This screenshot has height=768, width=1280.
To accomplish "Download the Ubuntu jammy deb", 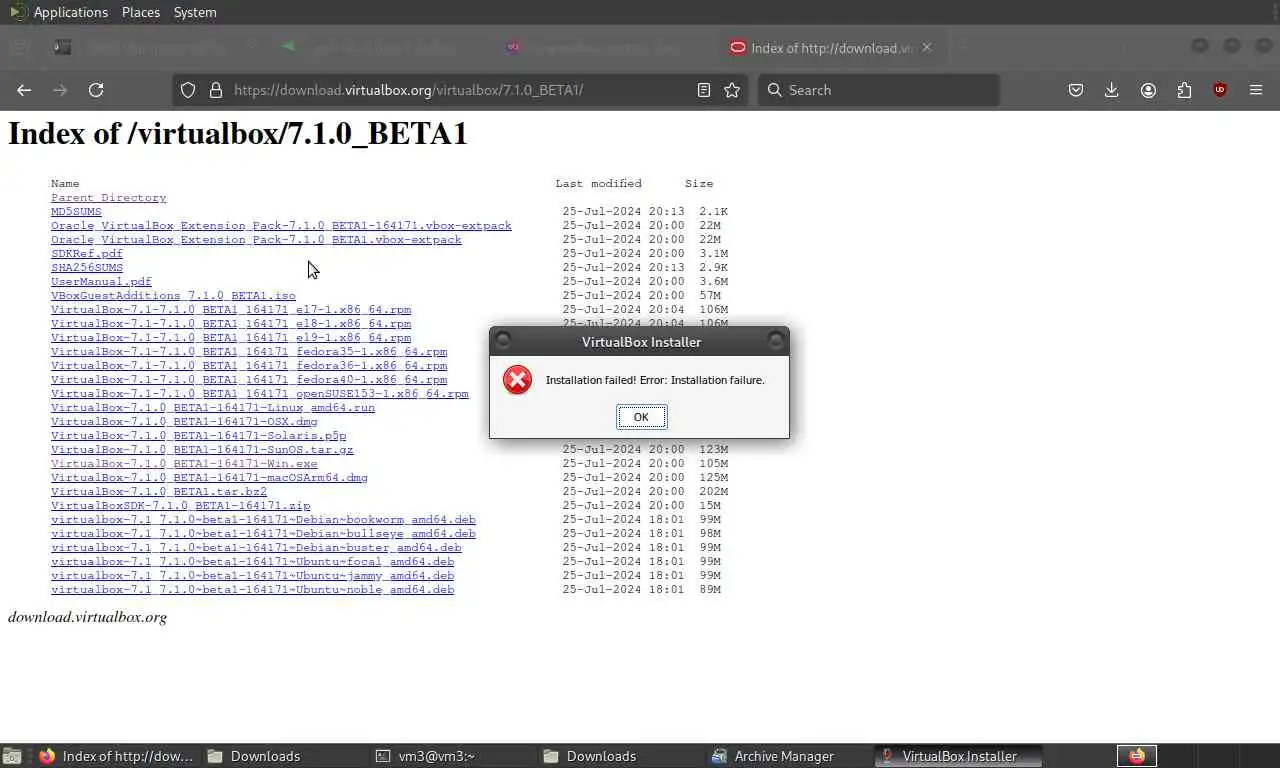I will (x=252, y=576).
